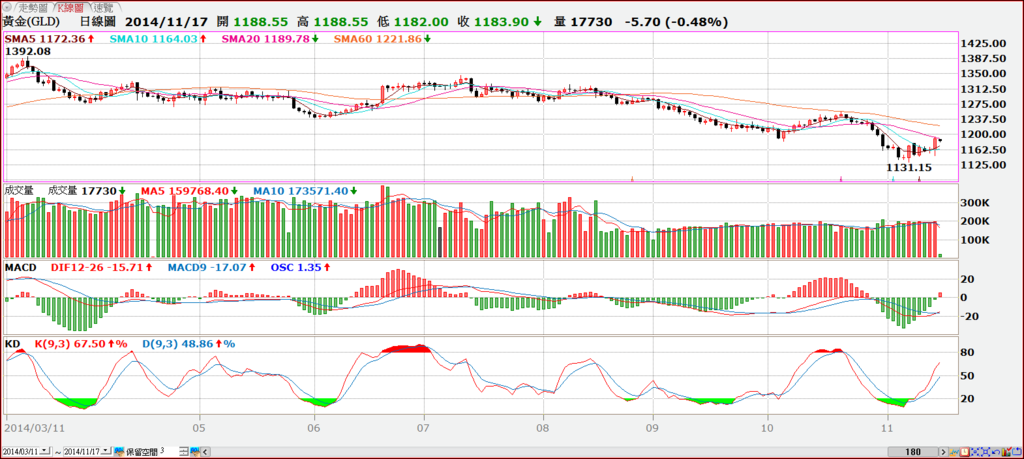Click the bar chart indicator settings icon

tap(1006, 452)
